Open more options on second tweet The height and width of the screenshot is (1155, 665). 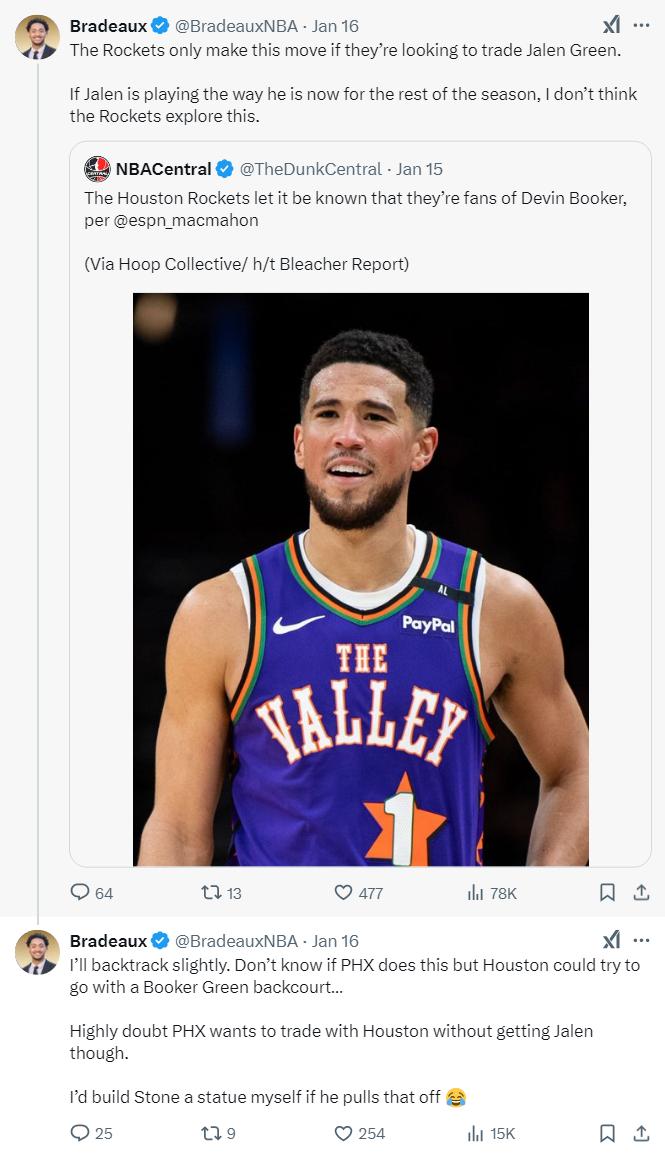(642, 940)
